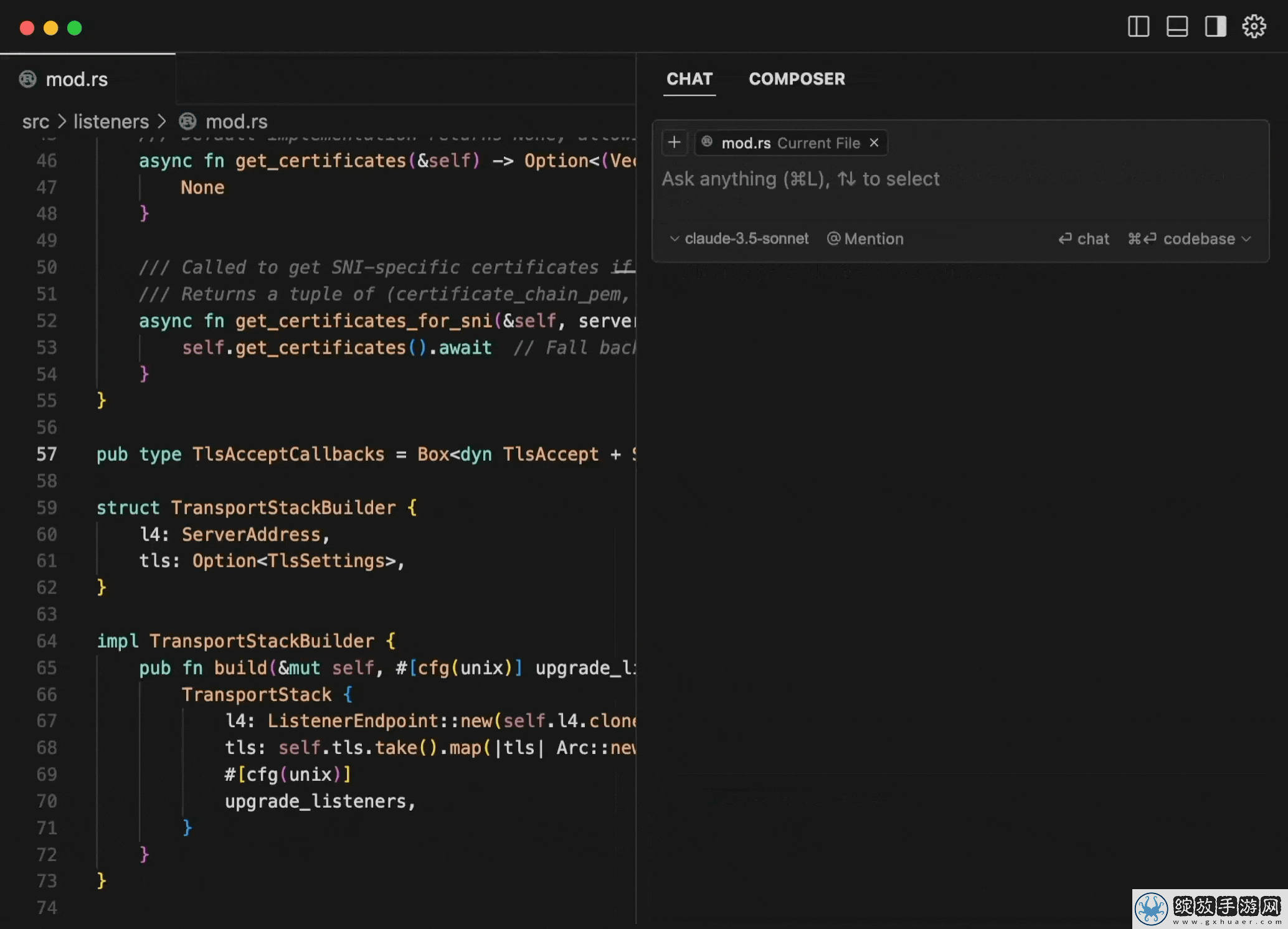
Task: Click the yellow minimize window button
Action: click(x=50, y=28)
